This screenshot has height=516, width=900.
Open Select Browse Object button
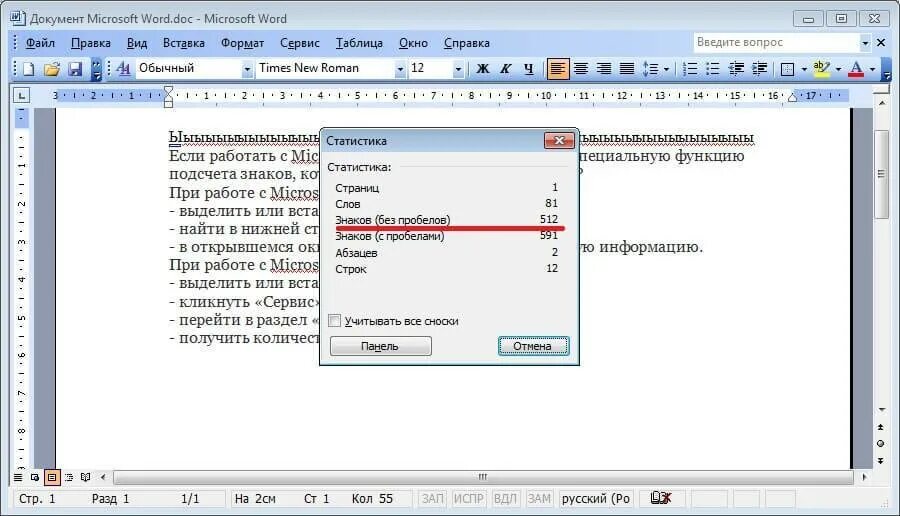click(x=881, y=444)
